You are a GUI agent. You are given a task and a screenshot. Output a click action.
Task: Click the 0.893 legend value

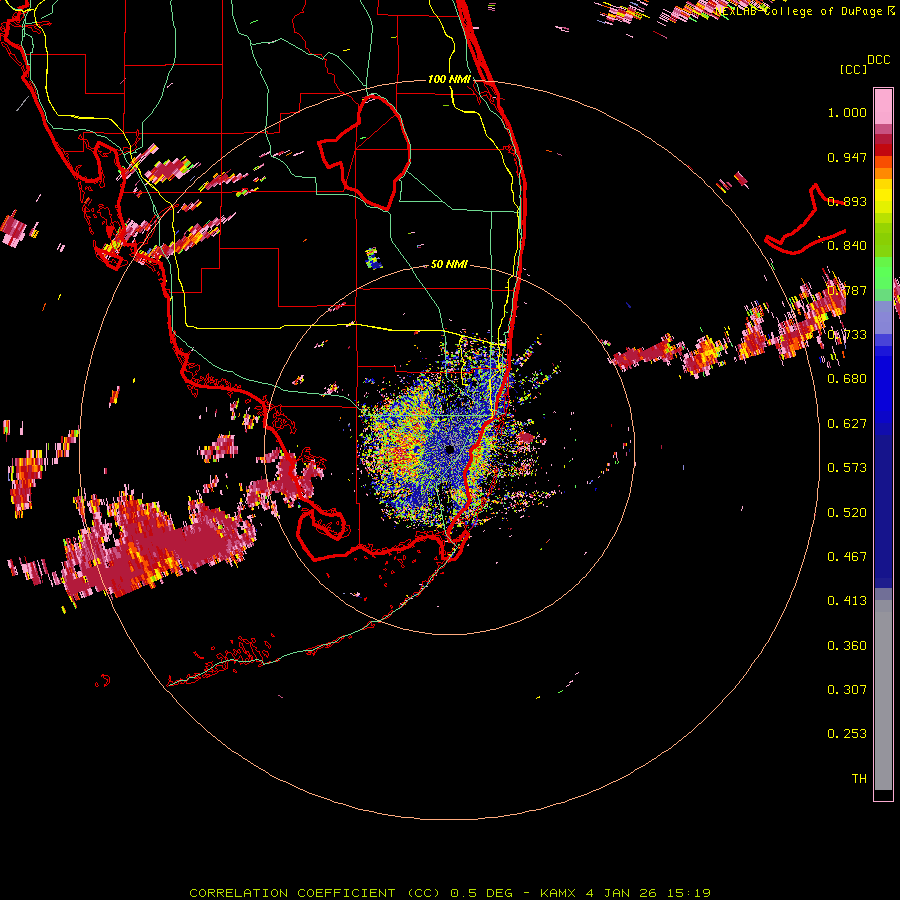tap(847, 201)
